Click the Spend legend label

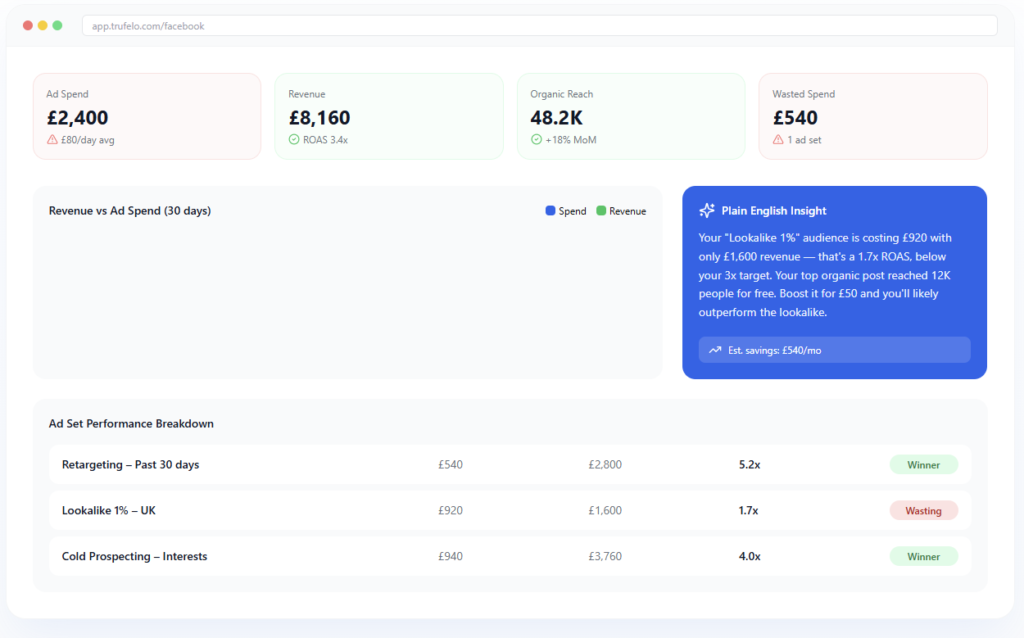coord(572,211)
